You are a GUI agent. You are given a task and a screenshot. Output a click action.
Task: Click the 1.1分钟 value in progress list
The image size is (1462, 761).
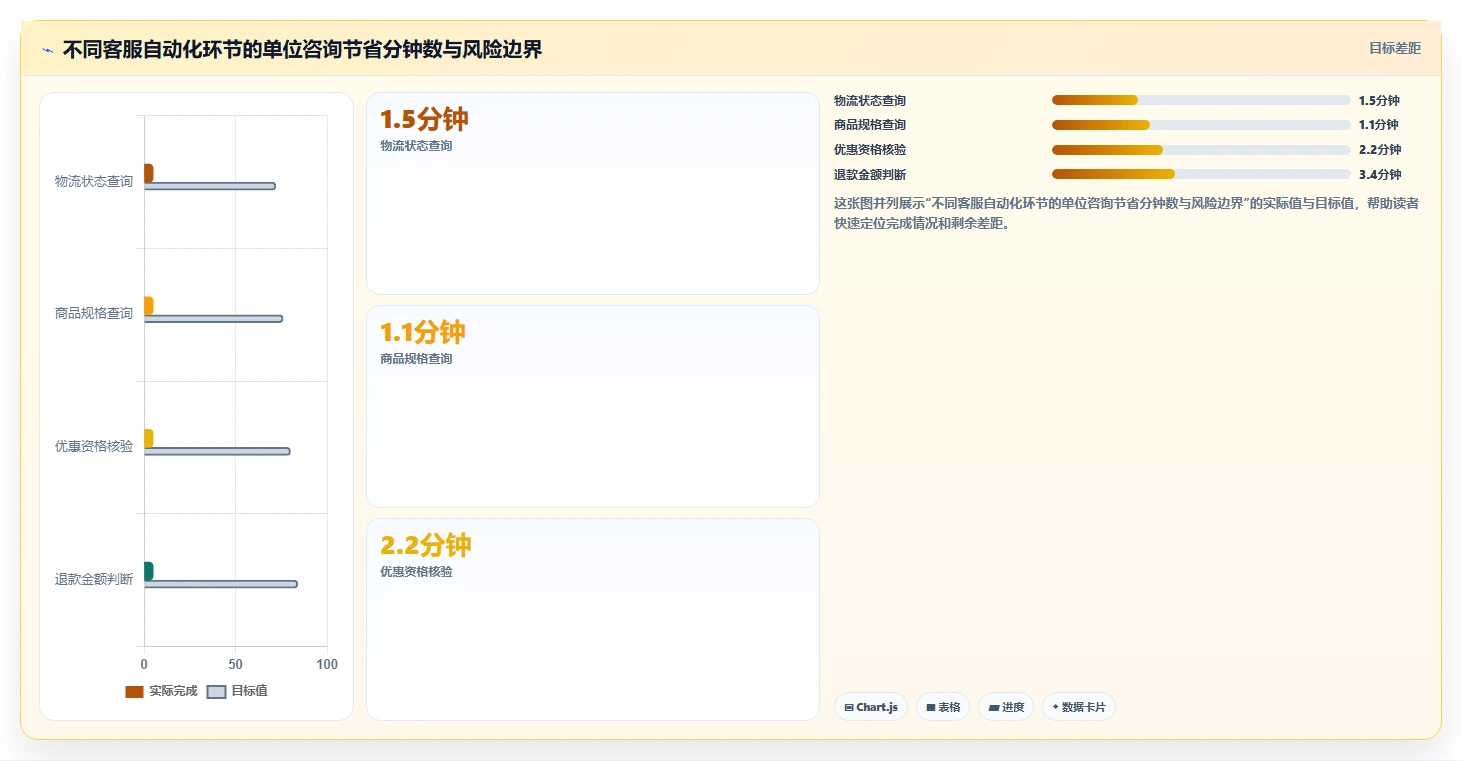click(1378, 125)
